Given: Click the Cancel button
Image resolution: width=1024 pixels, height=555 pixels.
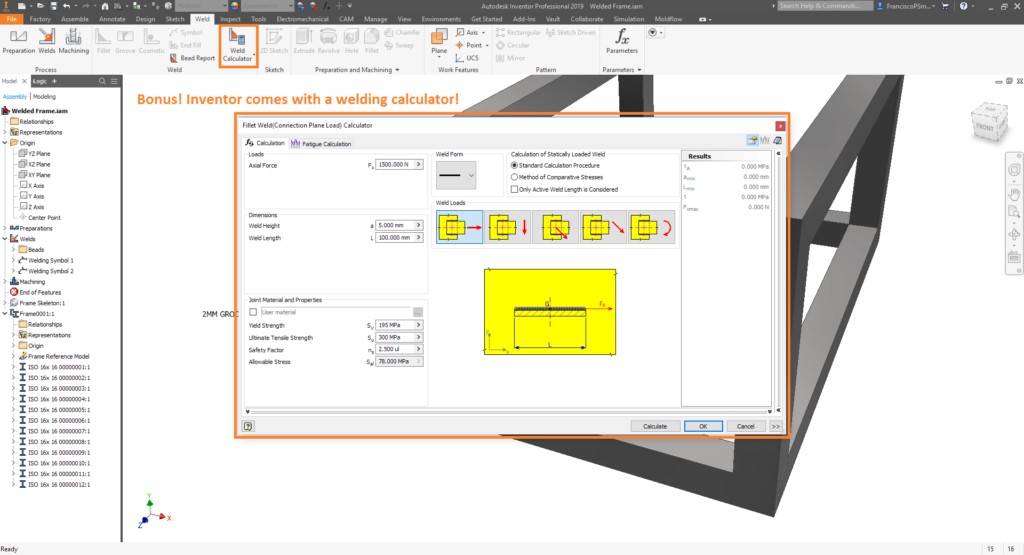Looking at the screenshot, I should pos(746,426).
